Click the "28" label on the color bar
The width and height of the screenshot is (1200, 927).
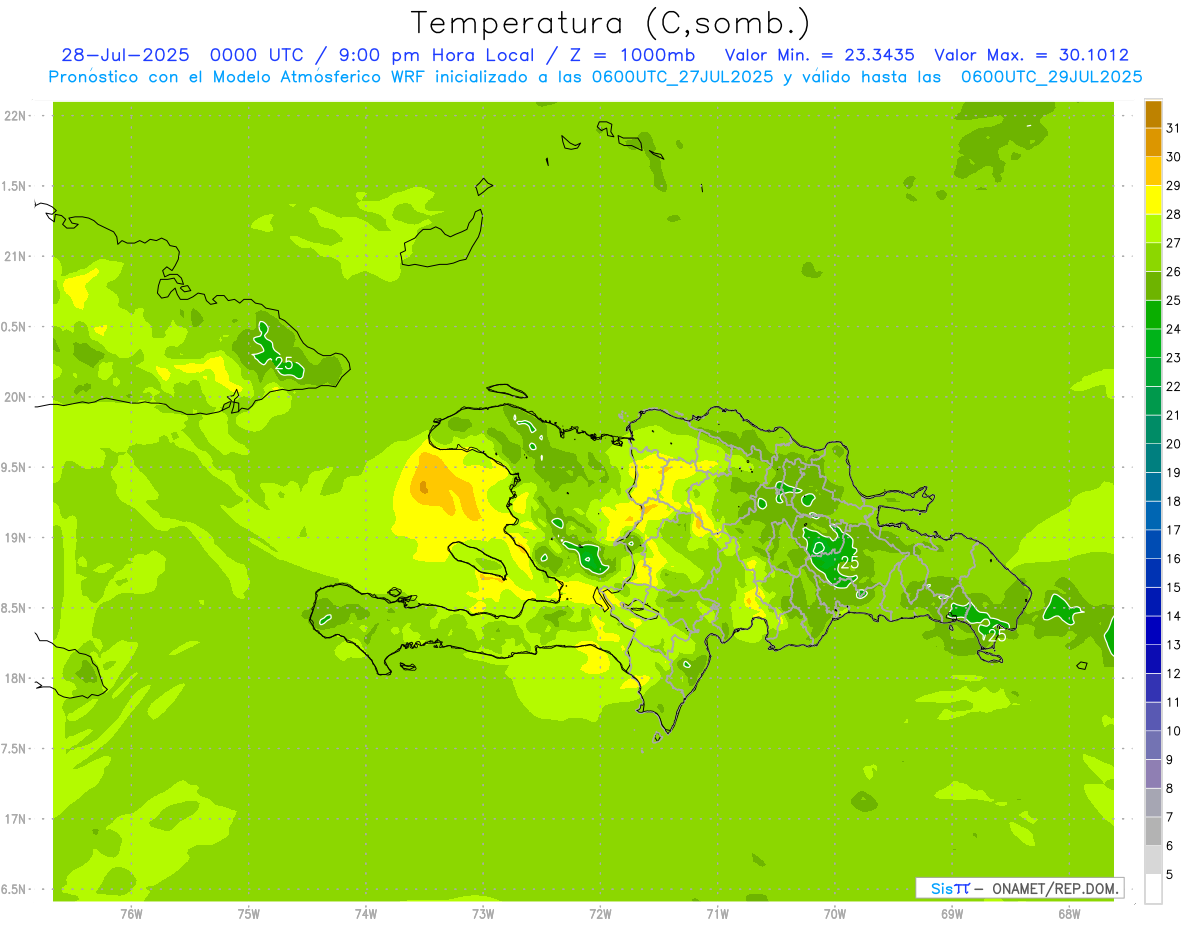click(1173, 214)
